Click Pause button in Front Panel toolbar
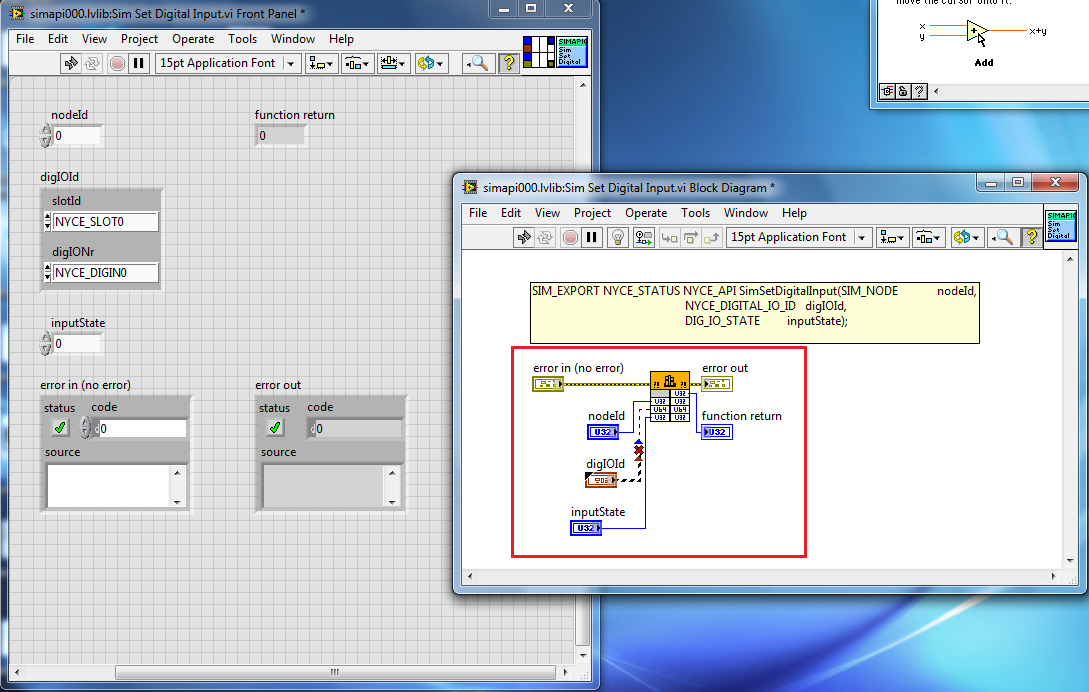Viewport: 1089px width, 692px height. pos(139,63)
